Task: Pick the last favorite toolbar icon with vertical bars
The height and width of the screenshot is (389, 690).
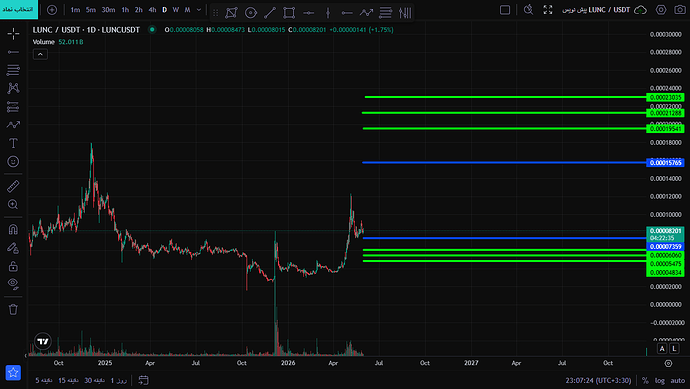Action: pos(405,13)
